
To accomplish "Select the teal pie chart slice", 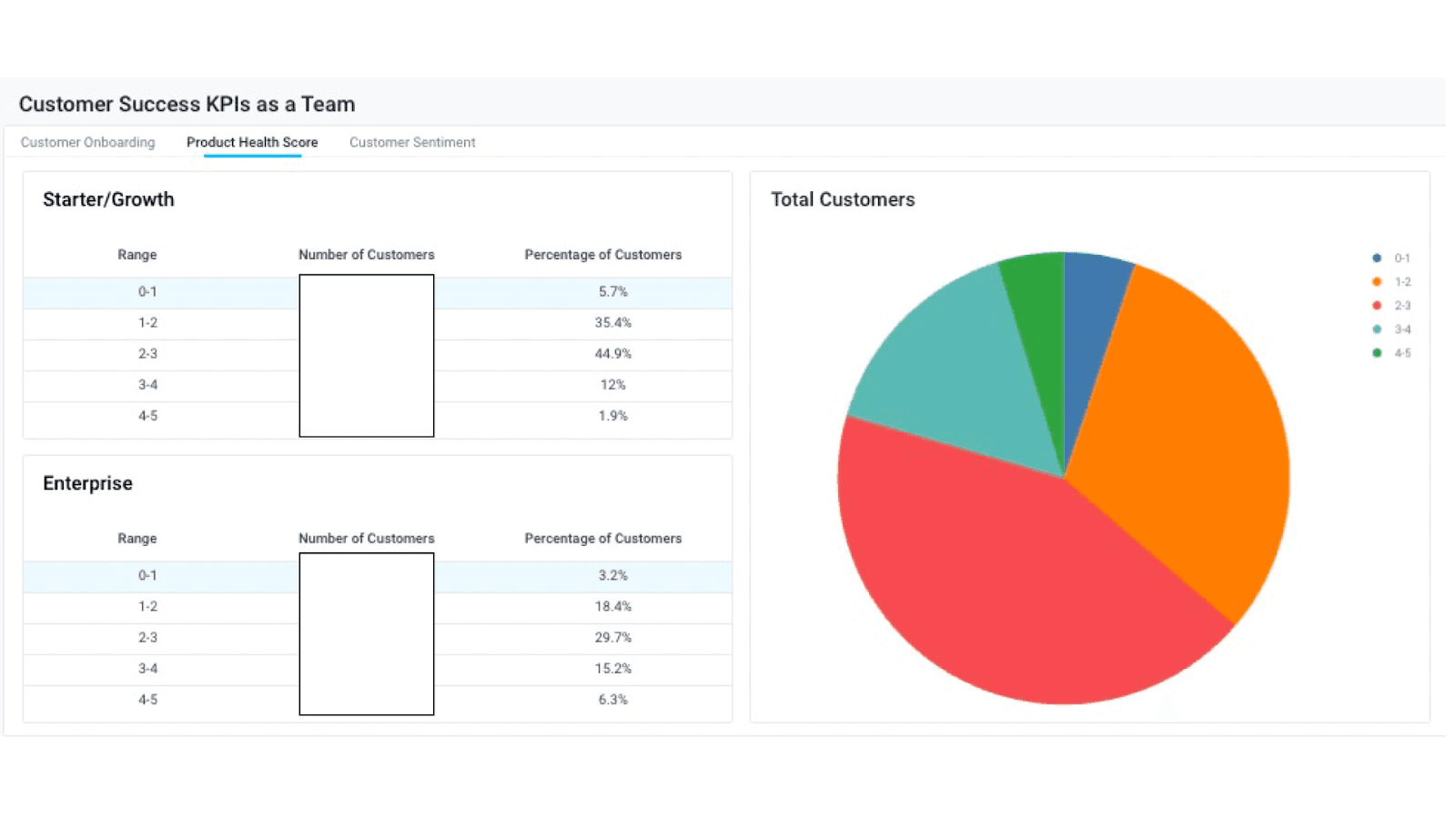I will [946, 364].
